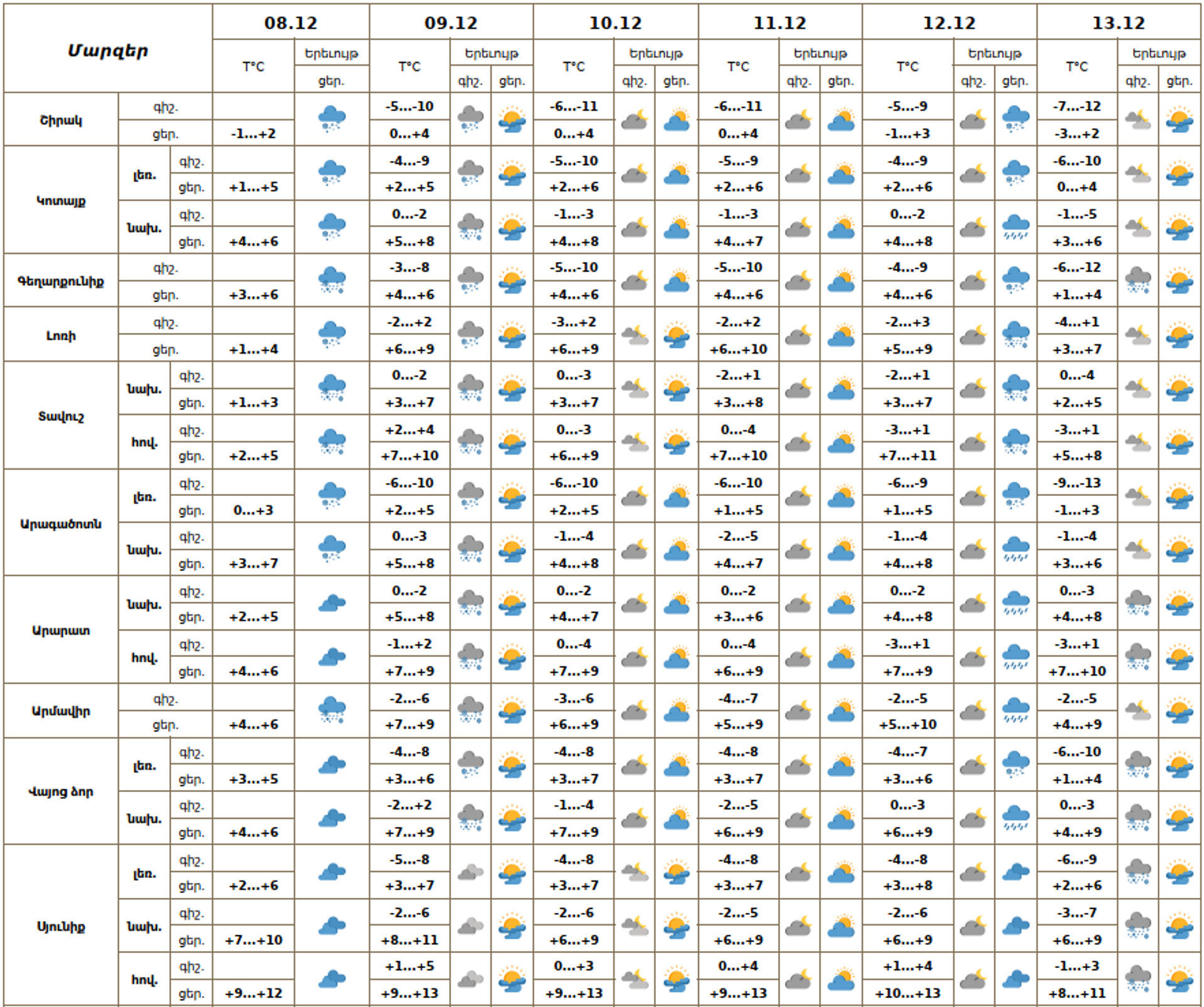Click Սյունիք հով. 09.12 night light-grey cloud icon
The width and height of the screenshot is (1204, 1007).
(470, 979)
